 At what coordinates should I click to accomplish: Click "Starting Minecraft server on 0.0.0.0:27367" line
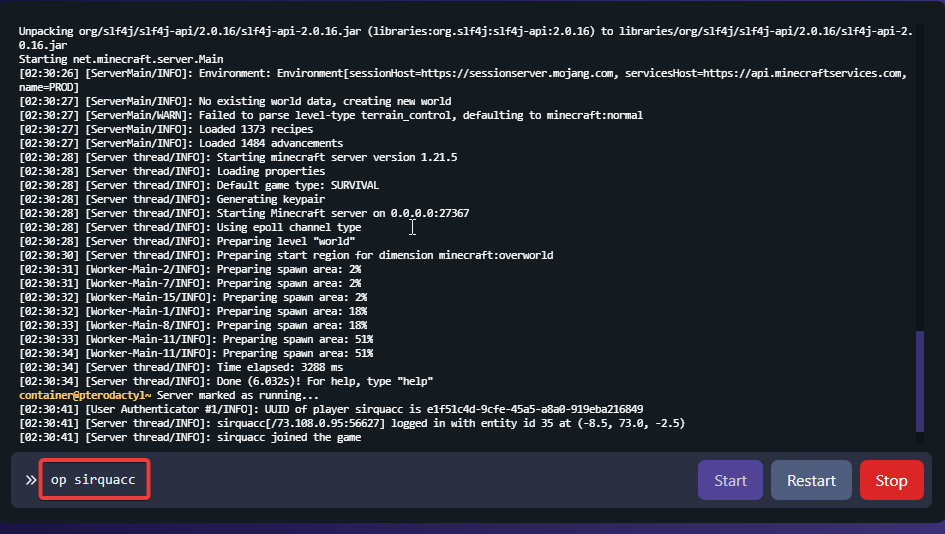coord(244,213)
